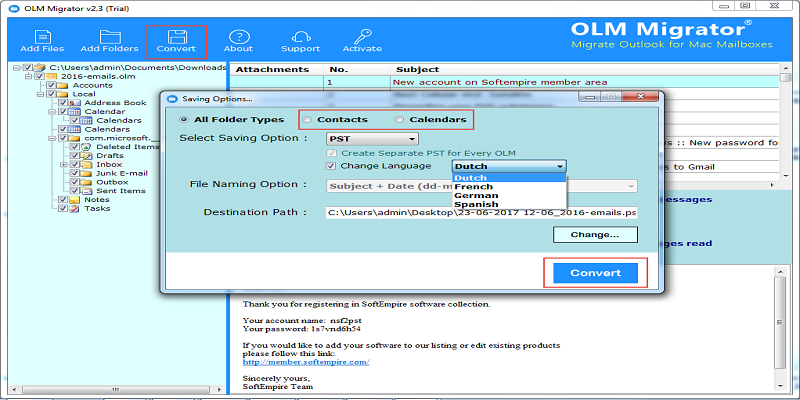Click the Junk E-mail folder icon
800x400 pixels.
87,173
